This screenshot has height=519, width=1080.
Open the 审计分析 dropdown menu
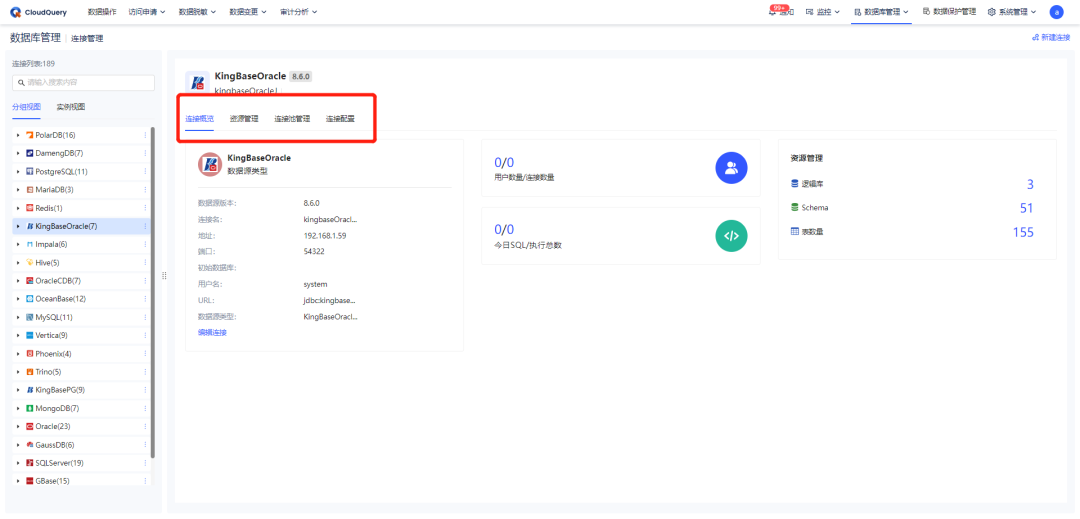point(299,12)
